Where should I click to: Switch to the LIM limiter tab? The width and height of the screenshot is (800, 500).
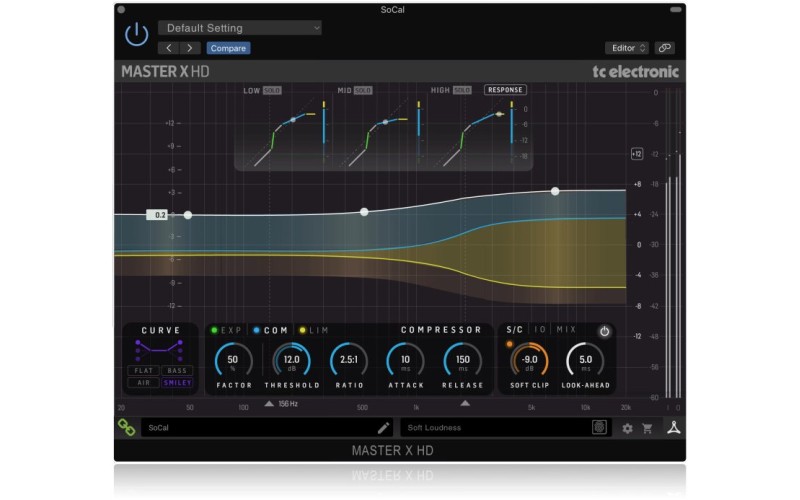314,330
